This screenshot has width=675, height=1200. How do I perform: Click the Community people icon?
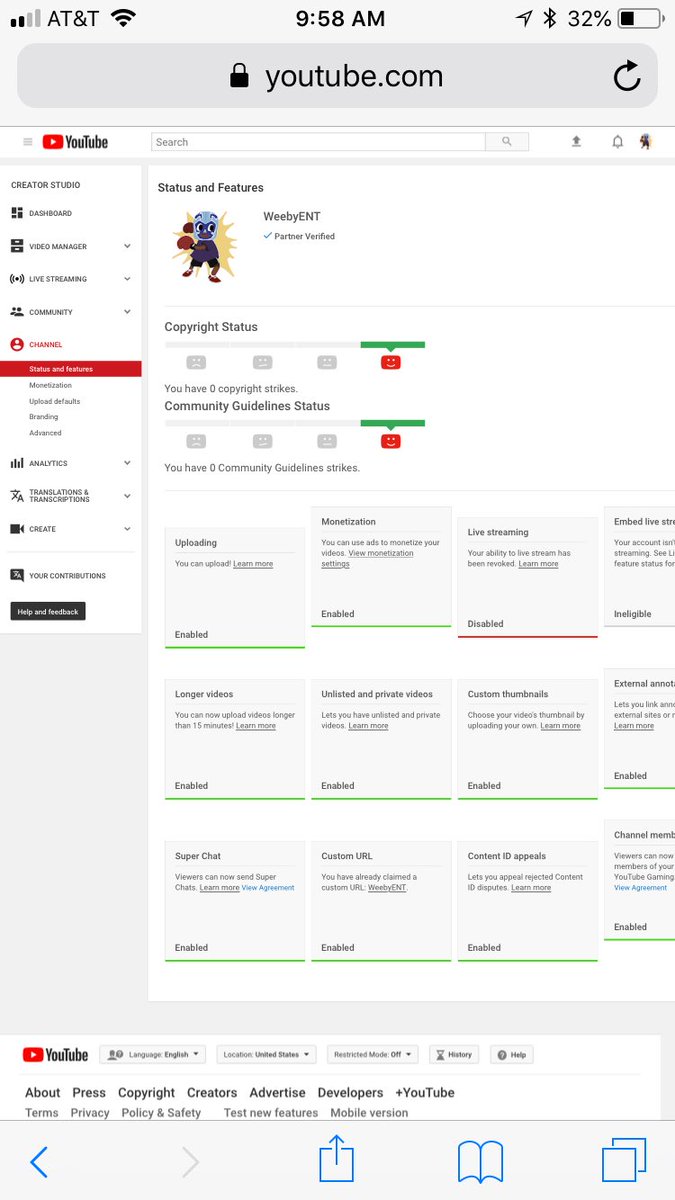(17, 312)
